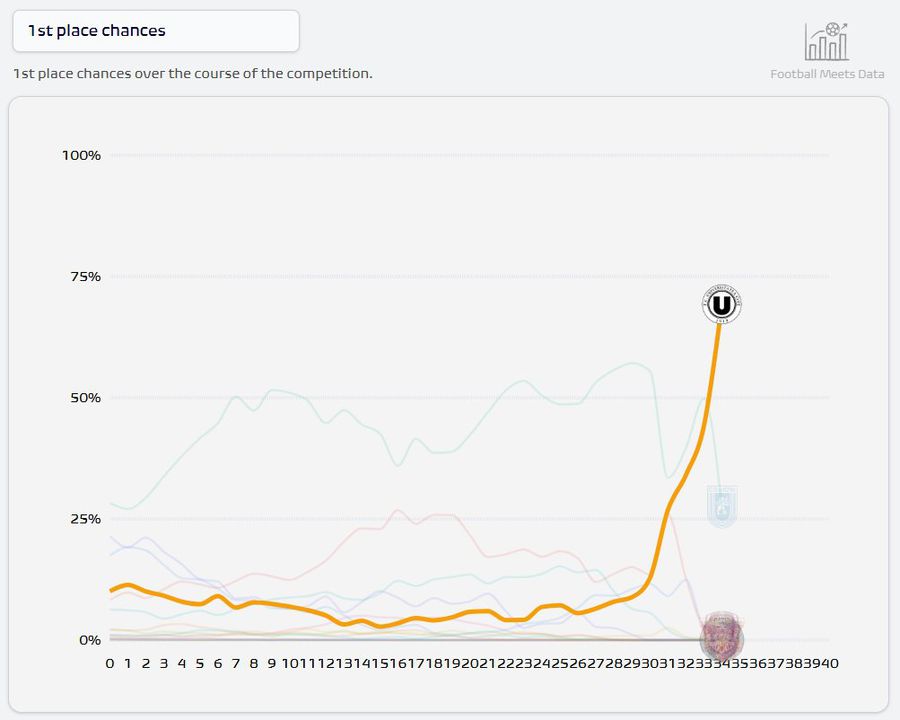Click round 0 on the x-axis
Screen dimensions: 900x720
pyautogui.click(x=110, y=663)
